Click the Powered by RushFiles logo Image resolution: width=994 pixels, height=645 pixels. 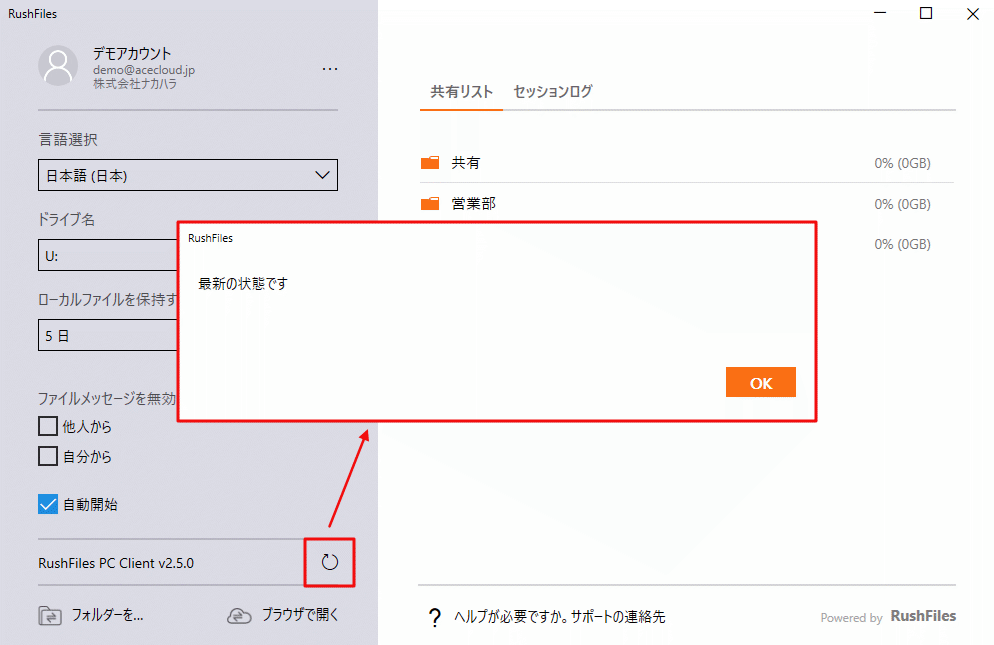pos(888,616)
